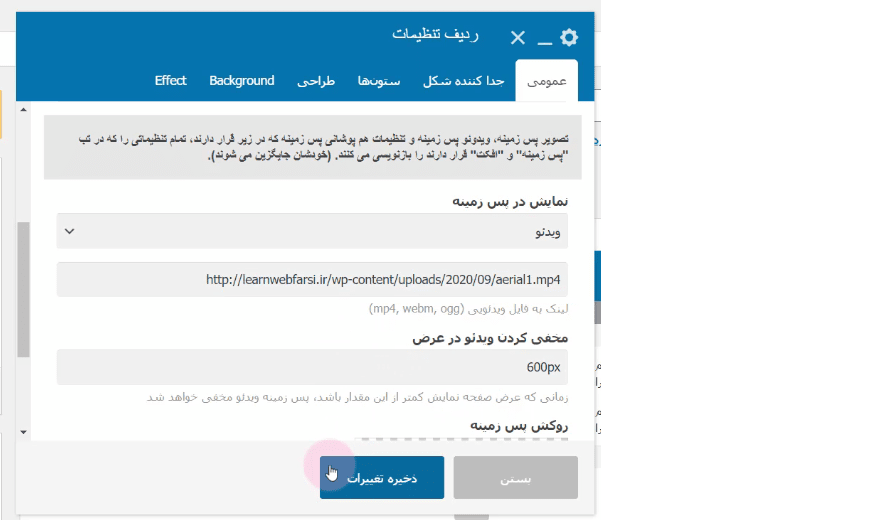Click the gray background info notice box
870x520 pixels.
pos(313,147)
